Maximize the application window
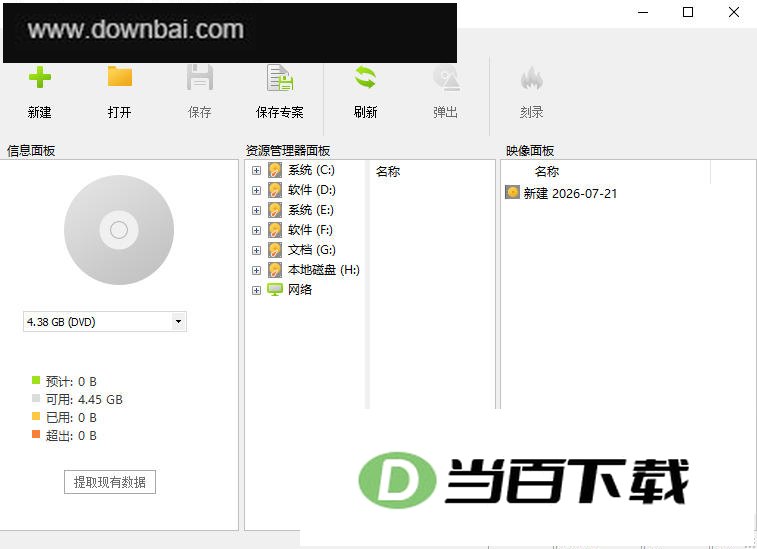 (688, 12)
